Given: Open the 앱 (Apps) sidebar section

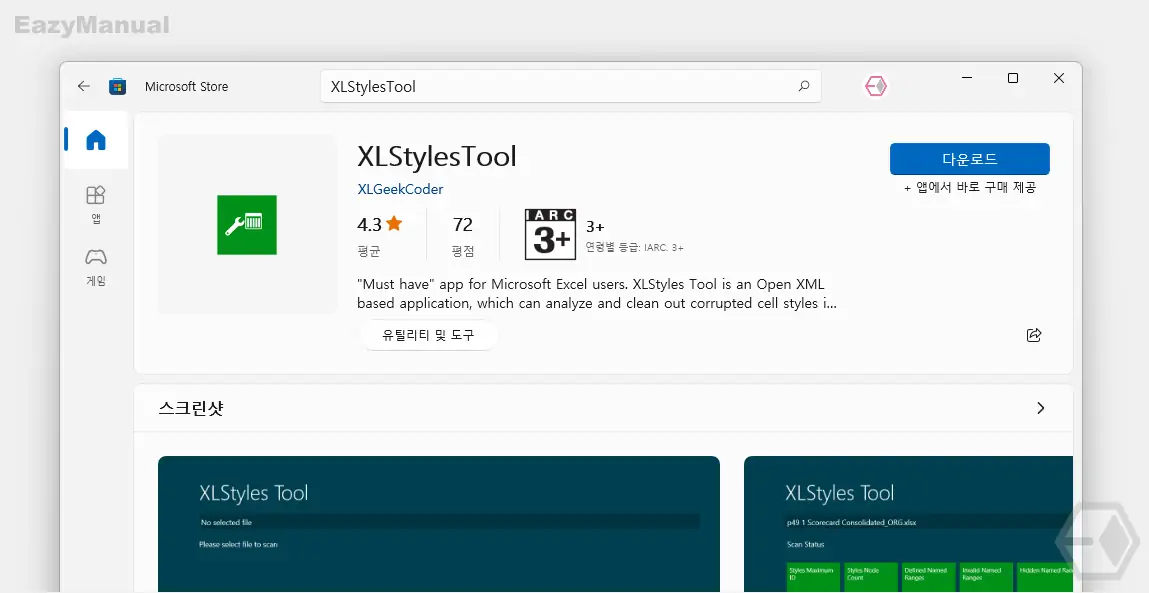Looking at the screenshot, I should (96, 204).
